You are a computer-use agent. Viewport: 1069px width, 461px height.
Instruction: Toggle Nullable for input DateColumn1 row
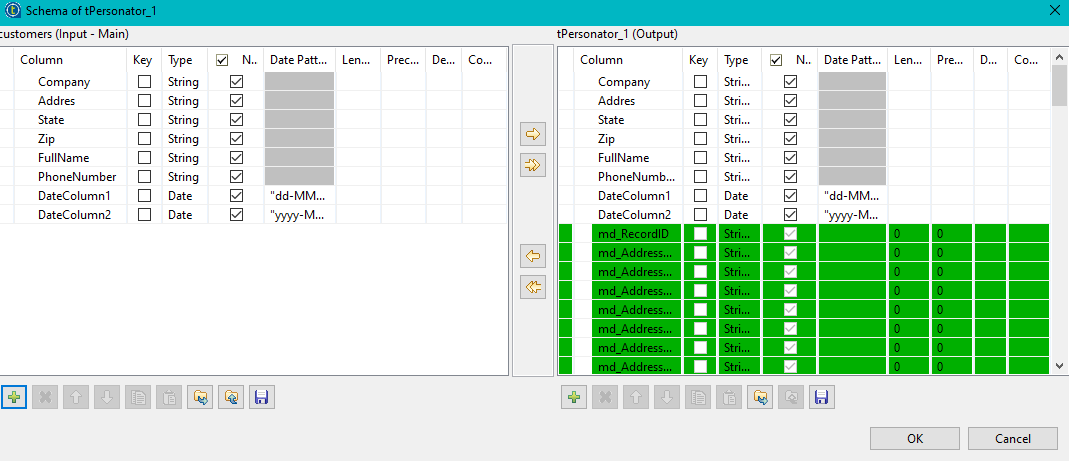coord(237,196)
